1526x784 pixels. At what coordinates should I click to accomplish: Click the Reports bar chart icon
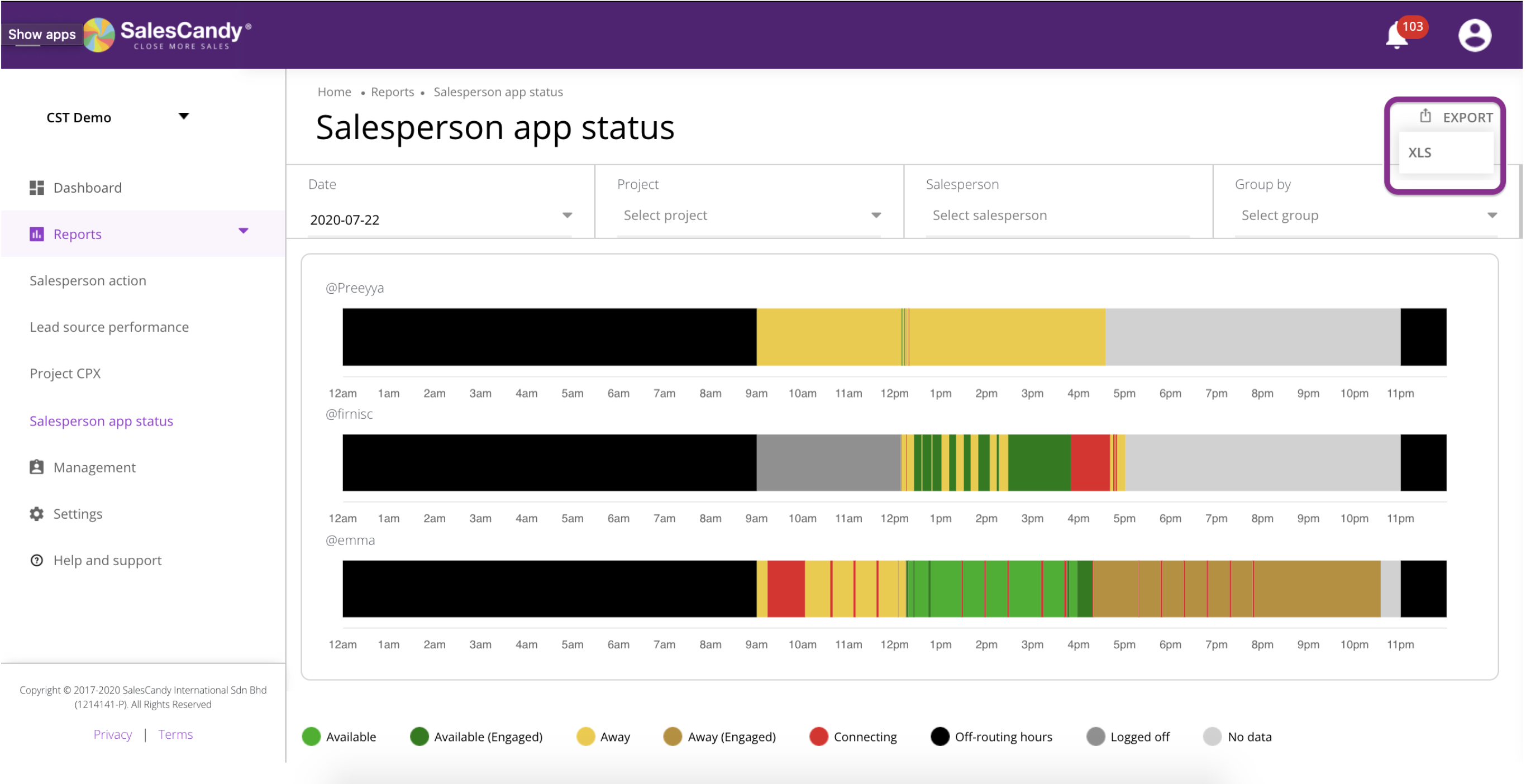tap(37, 234)
